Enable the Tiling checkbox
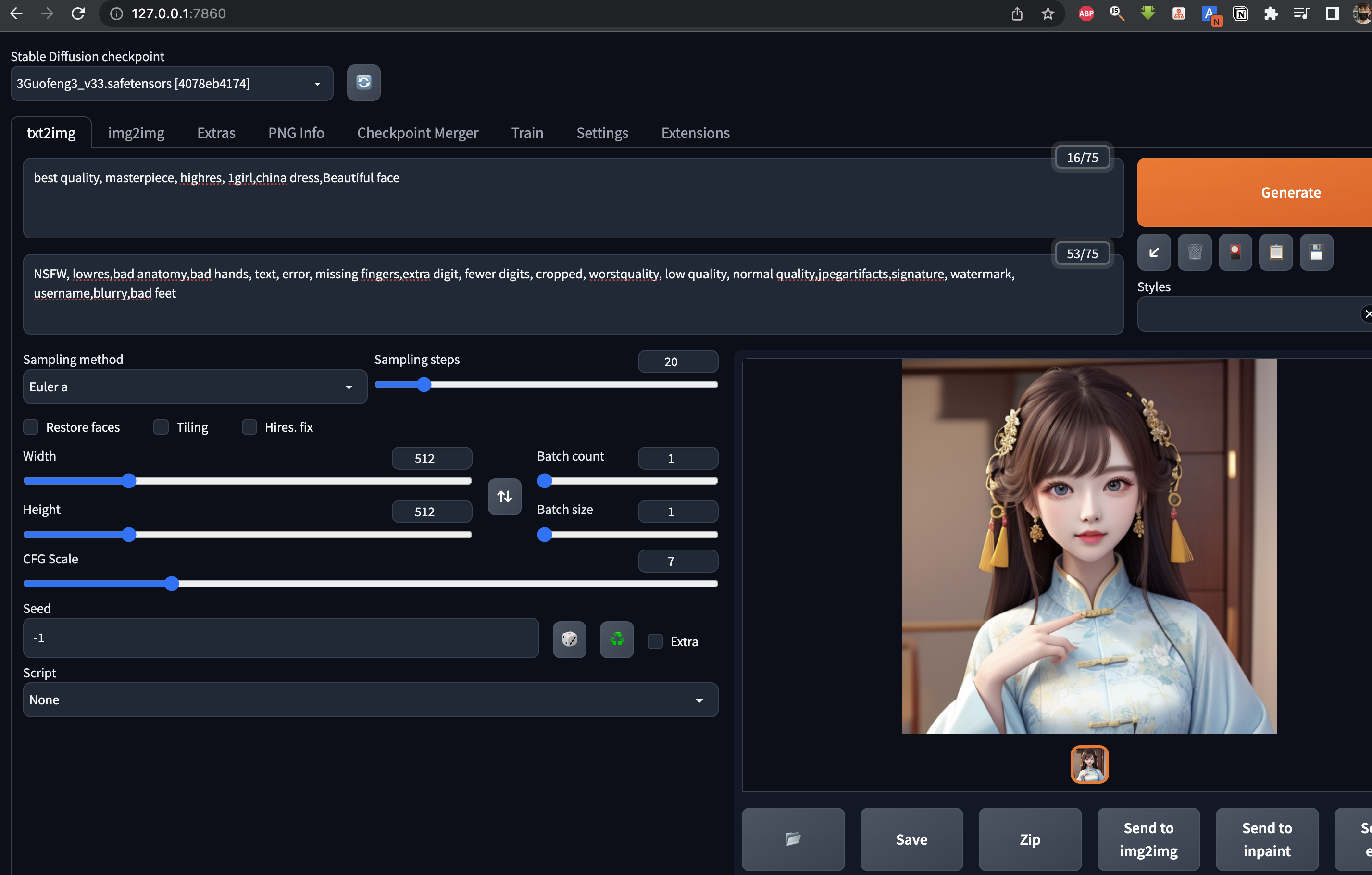The height and width of the screenshot is (875, 1372). click(161, 427)
